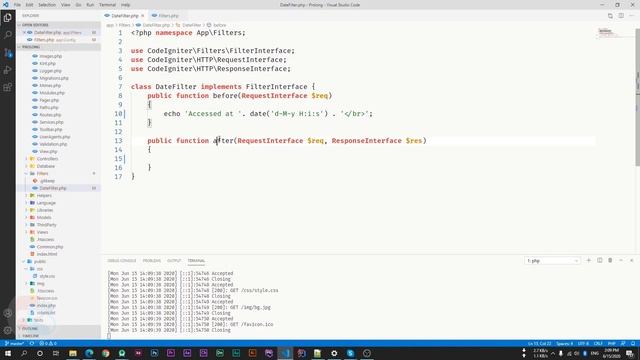Change the PHP language mode in status bar

pyautogui.click(x=611, y=344)
